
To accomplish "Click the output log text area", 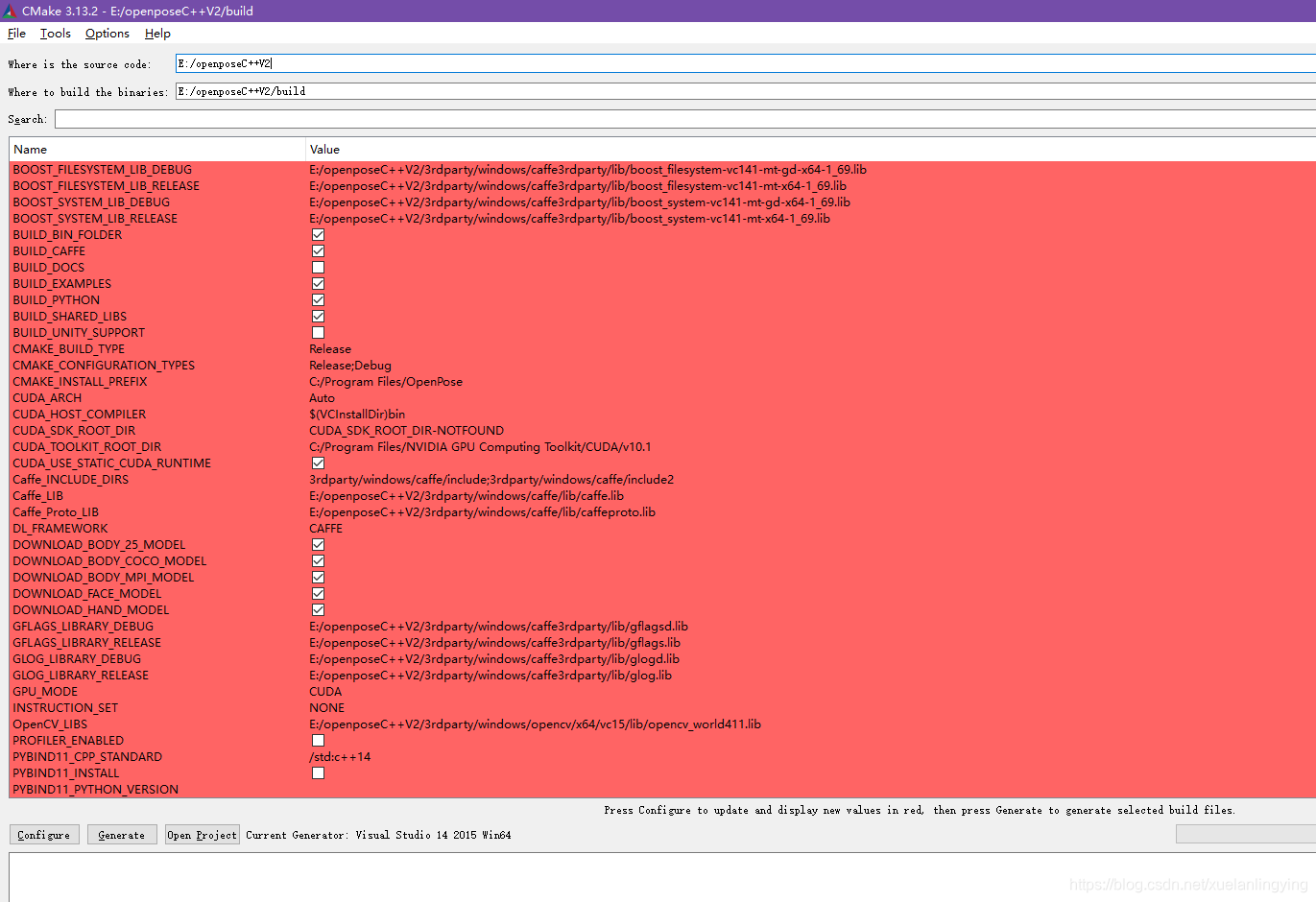I will (x=662, y=877).
